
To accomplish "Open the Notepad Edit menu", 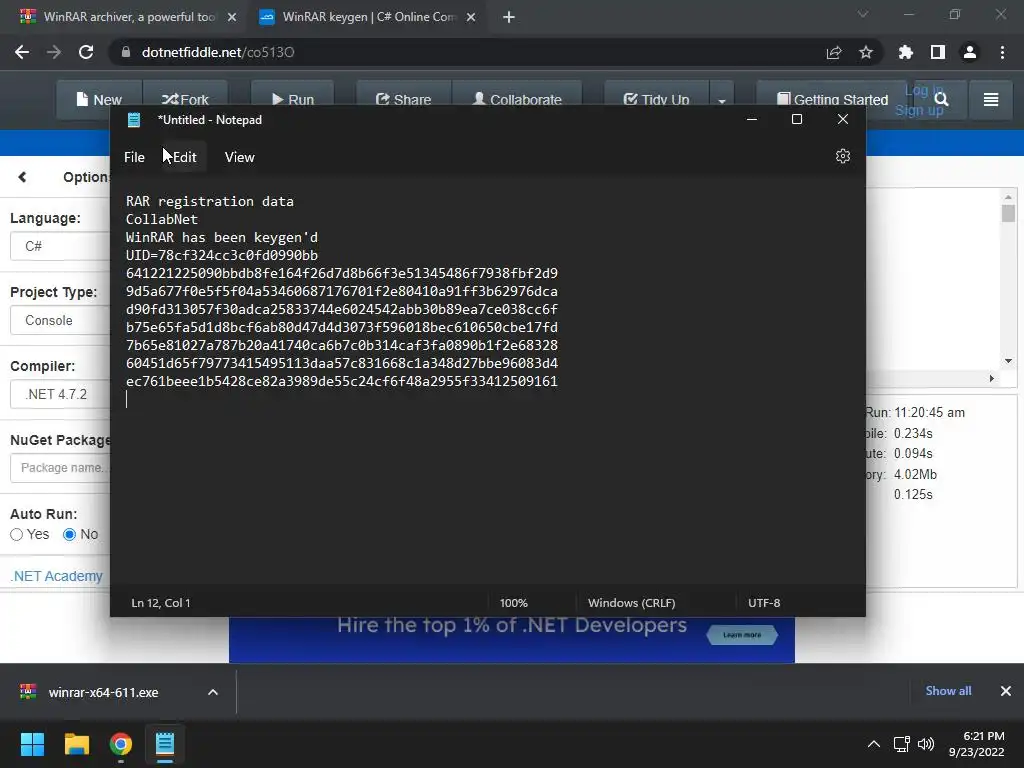I will coord(184,157).
